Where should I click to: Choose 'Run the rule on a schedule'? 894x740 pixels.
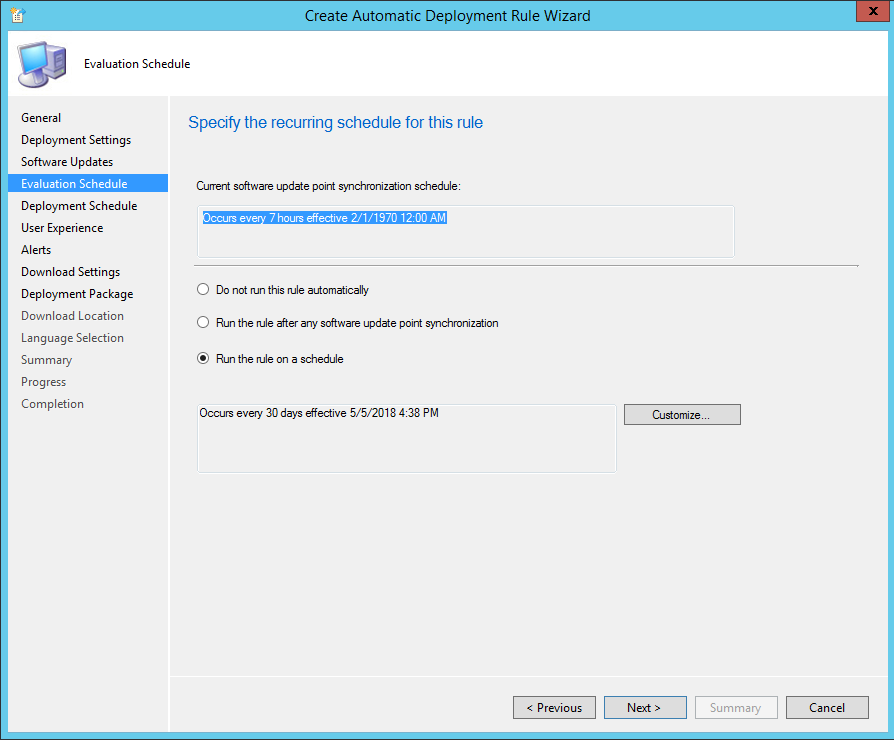tap(204, 359)
